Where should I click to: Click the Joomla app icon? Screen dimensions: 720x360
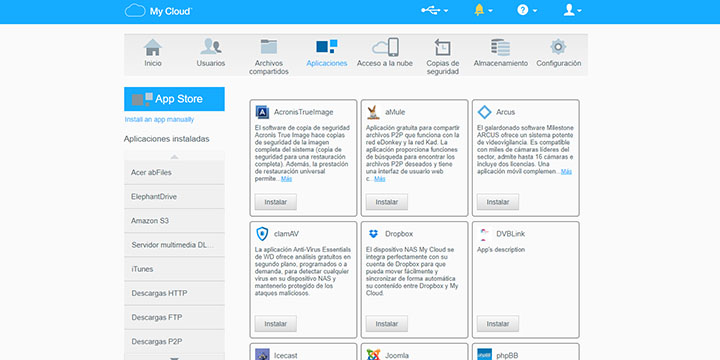(x=373, y=354)
